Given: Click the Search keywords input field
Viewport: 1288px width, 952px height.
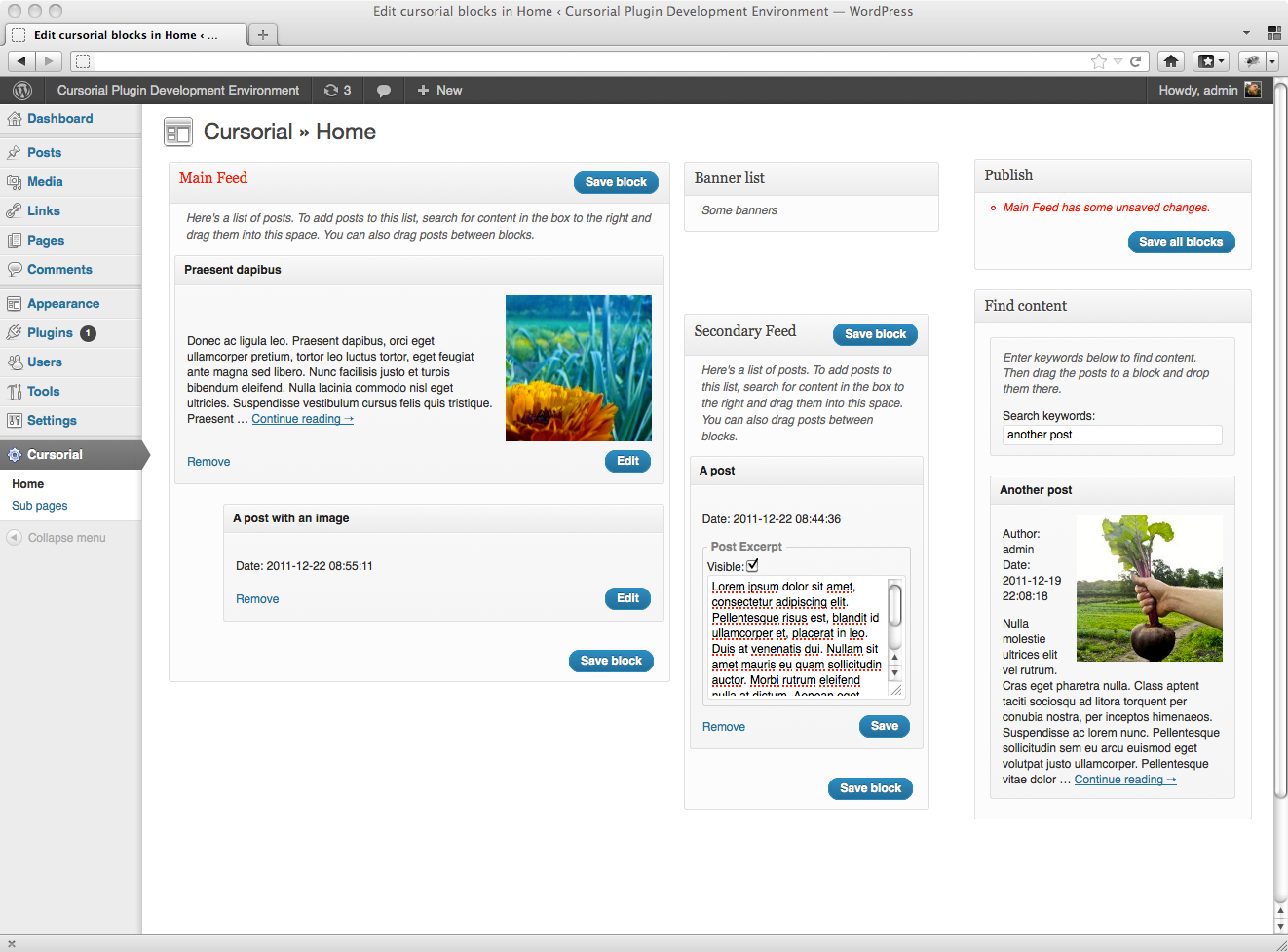Looking at the screenshot, I should (x=1112, y=436).
